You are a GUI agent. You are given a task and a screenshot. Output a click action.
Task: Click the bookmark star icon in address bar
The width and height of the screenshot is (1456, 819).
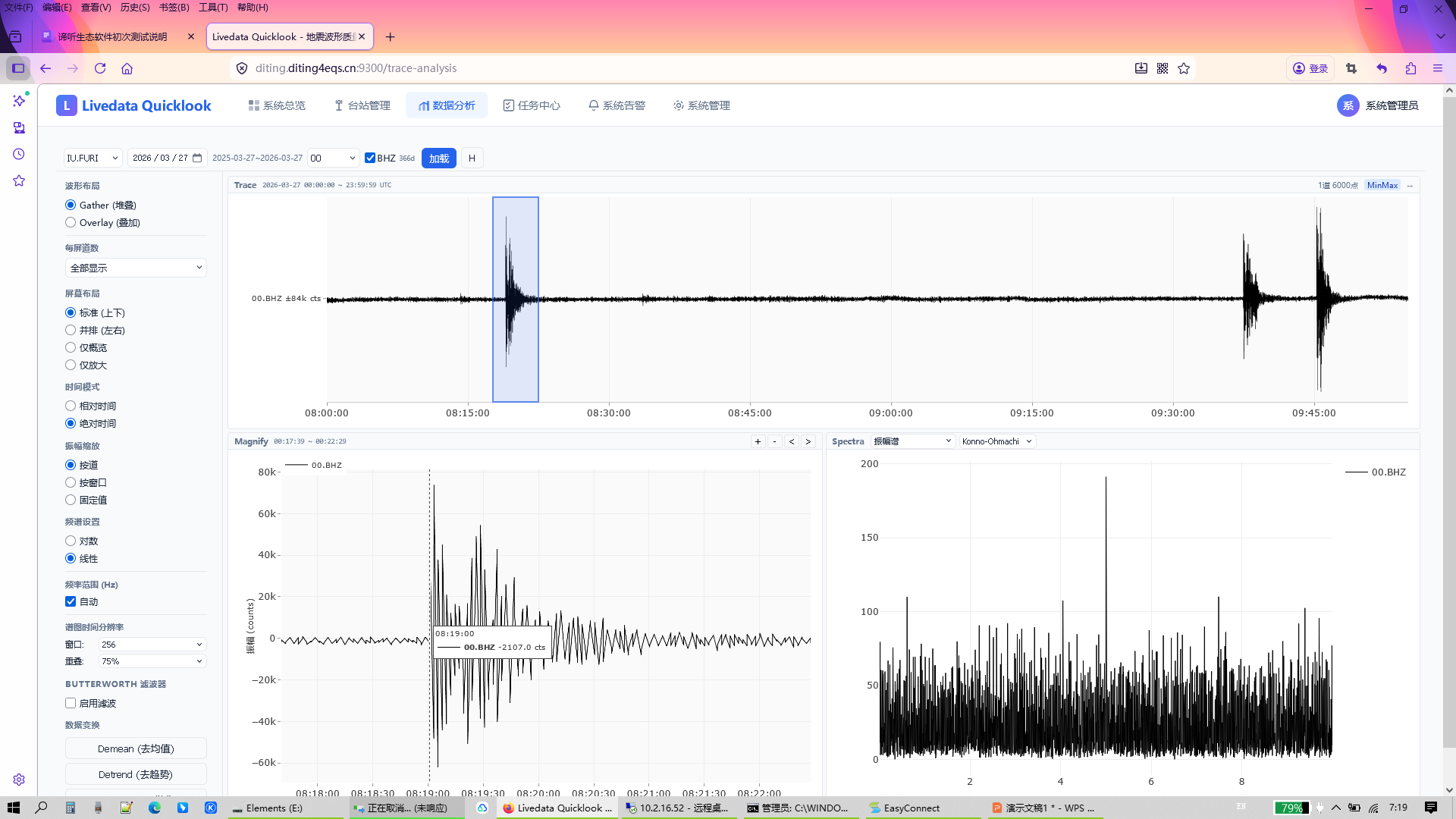pos(1184,68)
